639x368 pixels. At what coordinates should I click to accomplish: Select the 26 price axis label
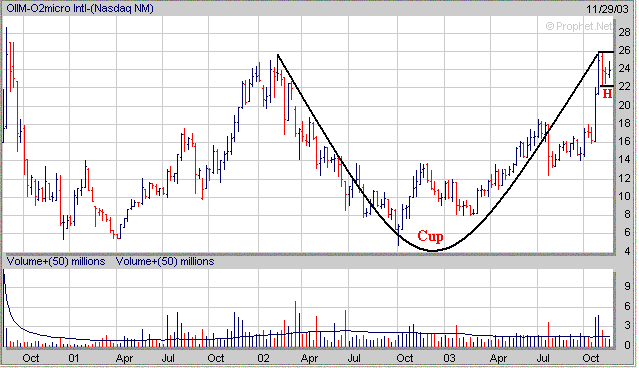pos(624,51)
